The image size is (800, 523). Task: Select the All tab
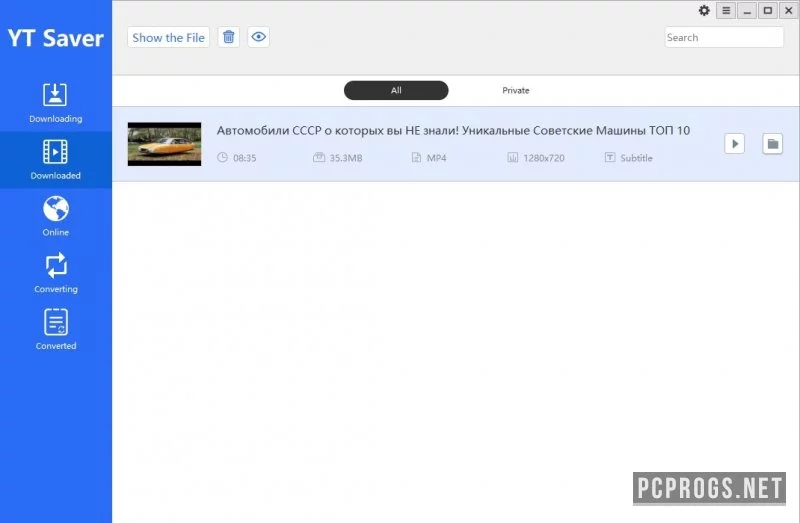tap(396, 90)
